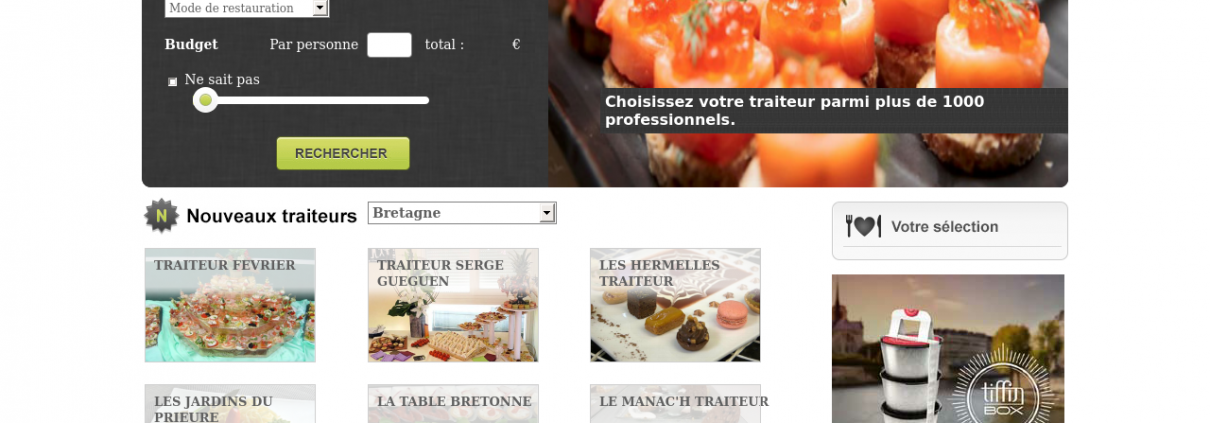The height and width of the screenshot is (423, 1210).
Task: Open Les Jardins du Prieure listing
Action: point(230,404)
